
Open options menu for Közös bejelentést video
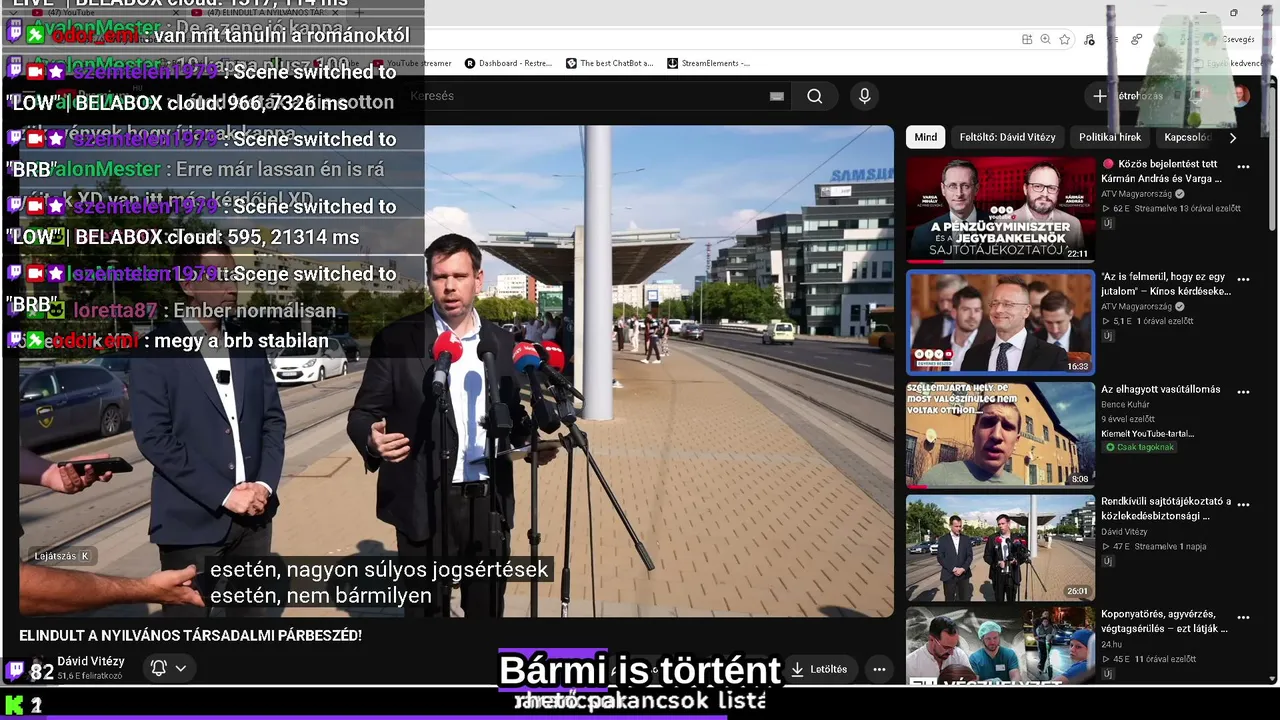coord(1243,166)
